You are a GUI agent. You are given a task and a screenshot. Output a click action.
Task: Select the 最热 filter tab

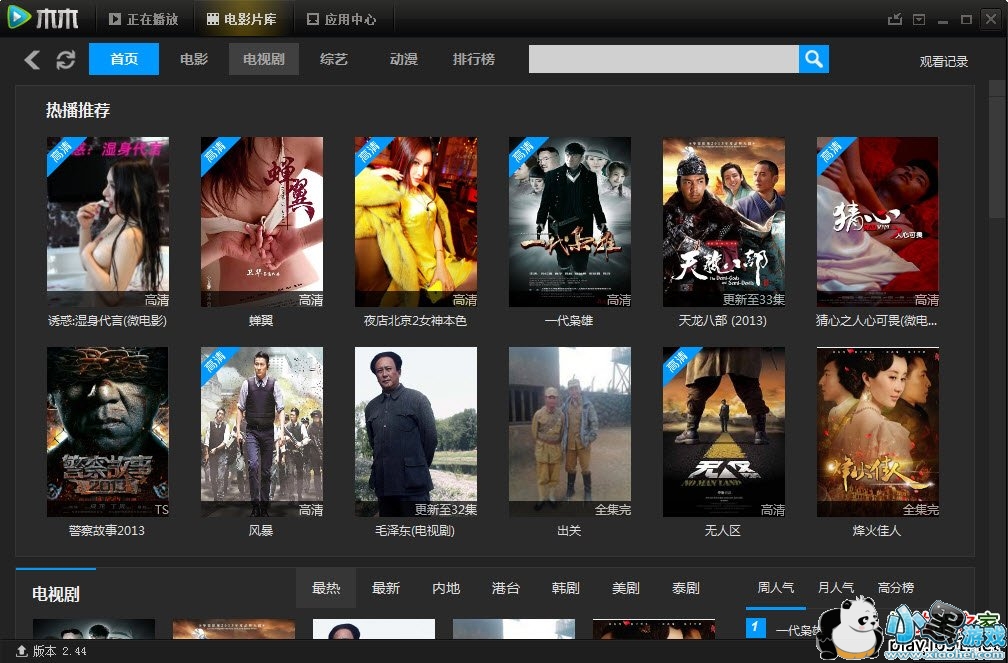326,588
